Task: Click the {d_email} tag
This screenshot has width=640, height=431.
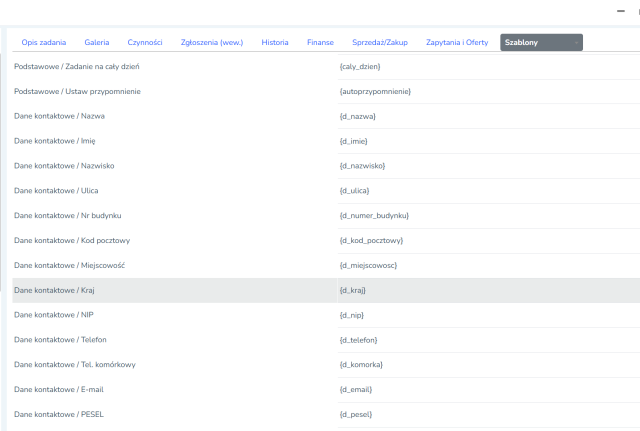Action: click(x=356, y=390)
